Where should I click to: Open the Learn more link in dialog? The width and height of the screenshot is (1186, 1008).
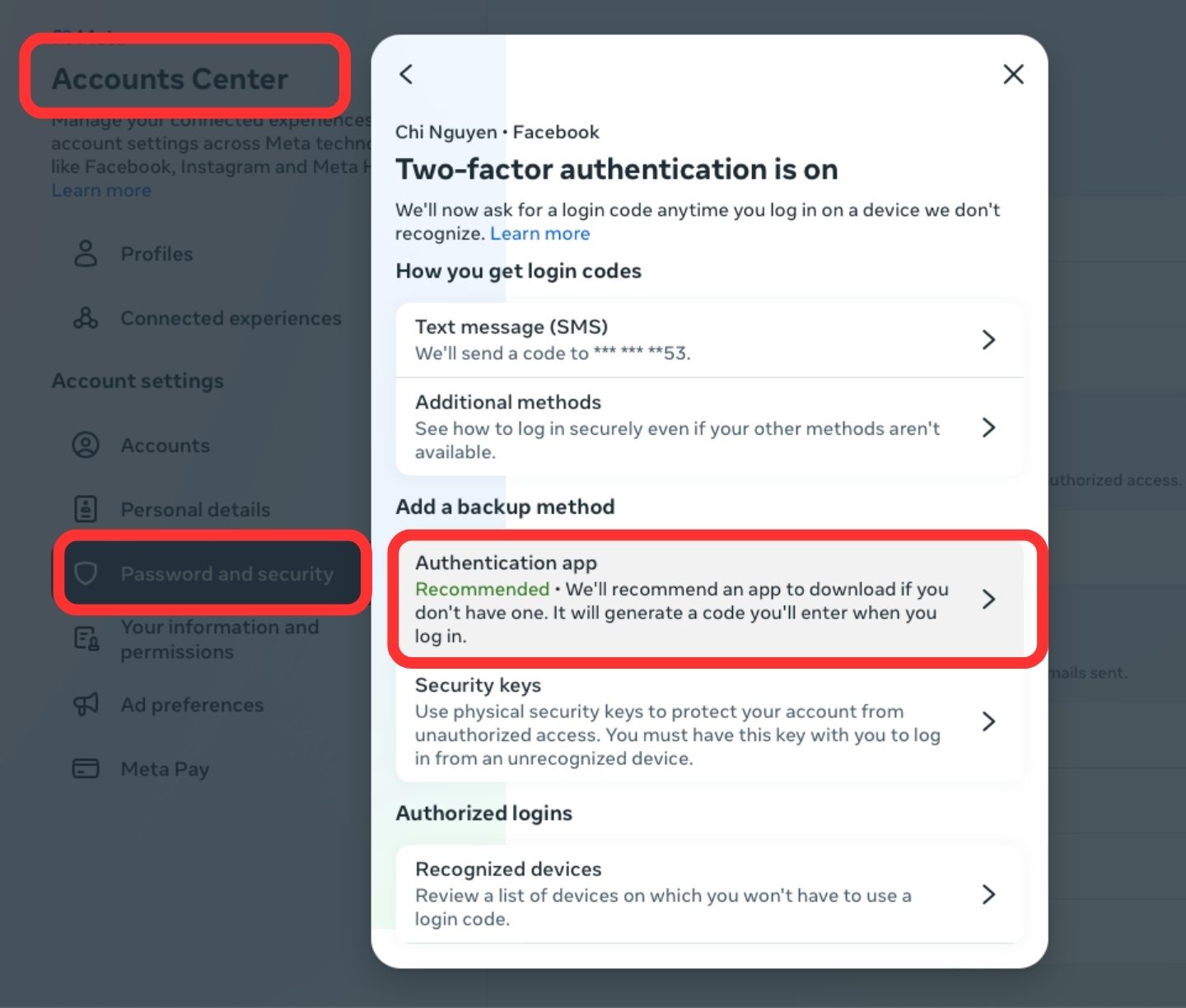tap(539, 234)
